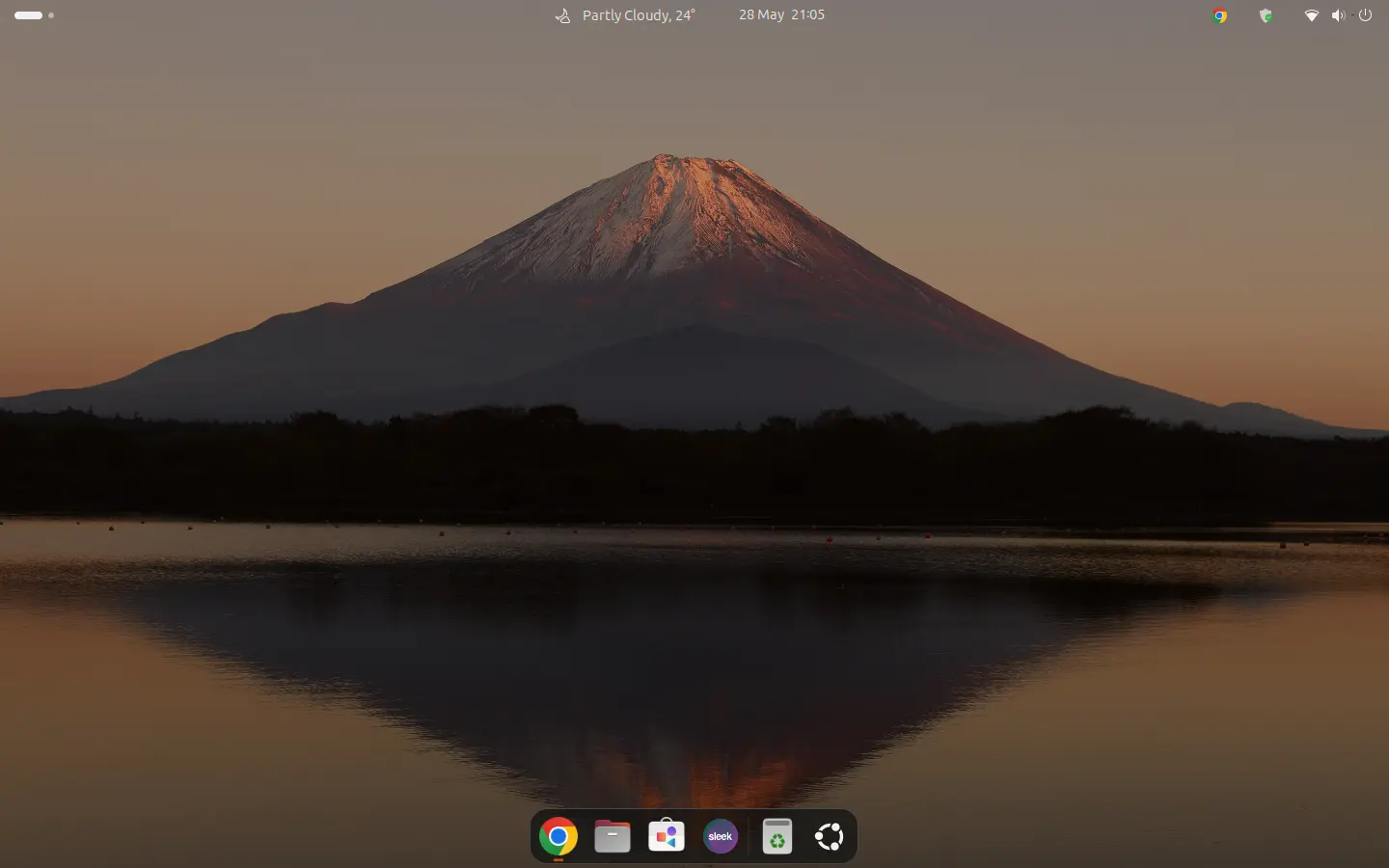Open the Partly Cloudy, 24° weather indicator
1389x868 pixels.
625,15
